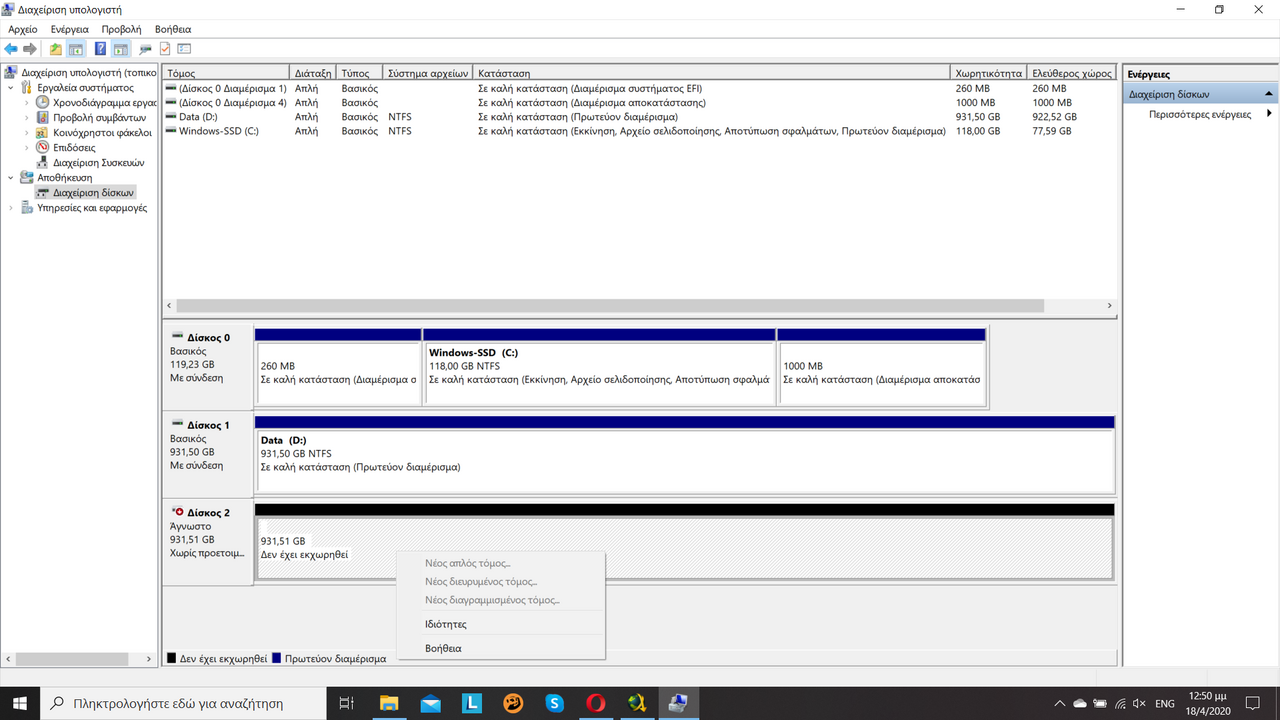Click the blue question-mark Help toolbar icon
This screenshot has height=720, width=1280.
pos(101,49)
